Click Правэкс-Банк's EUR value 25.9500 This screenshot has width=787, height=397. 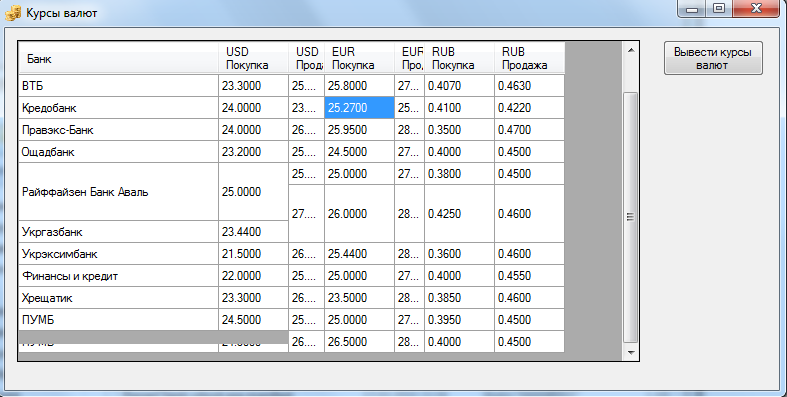[359, 130]
